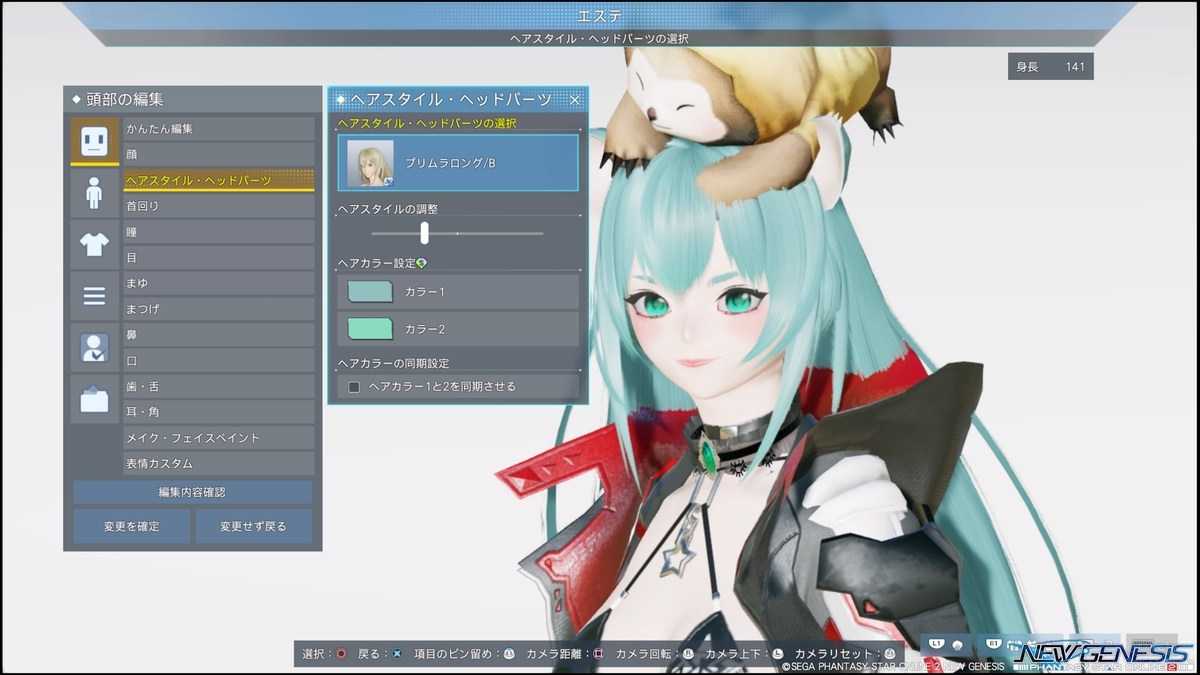Select the head editing face icon category

pyautogui.click(x=94, y=140)
